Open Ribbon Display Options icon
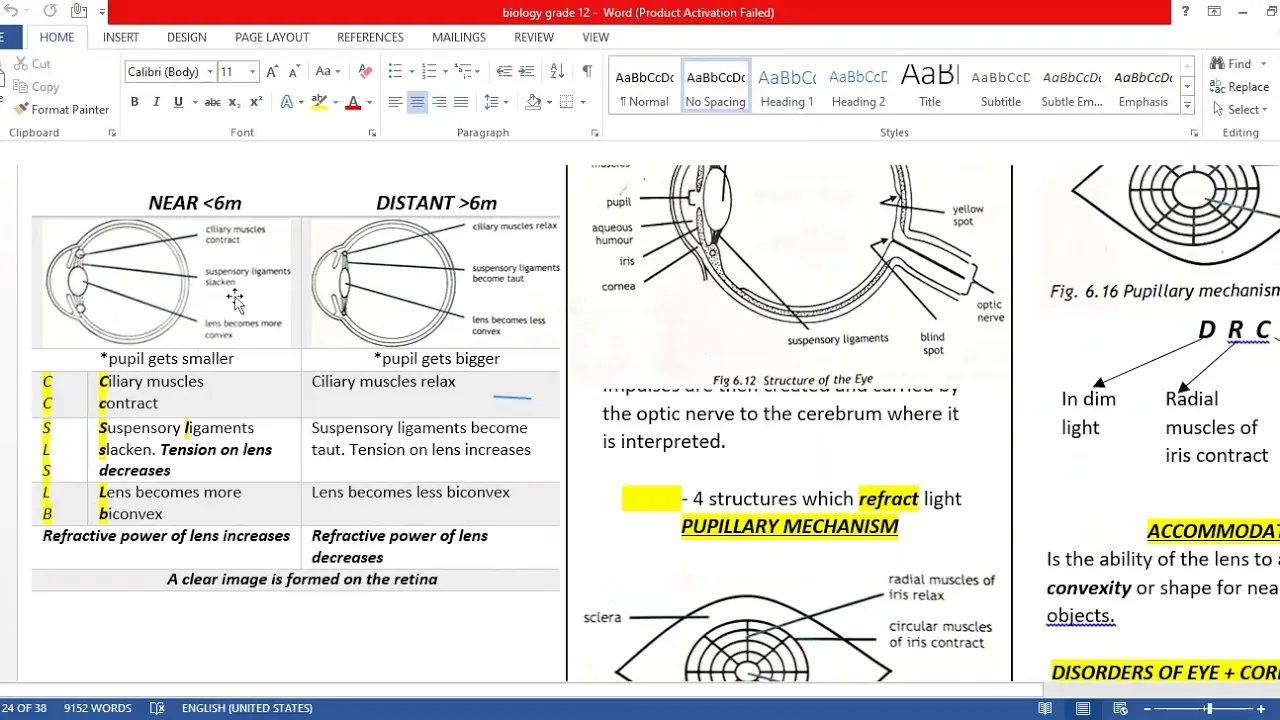 click(1214, 12)
